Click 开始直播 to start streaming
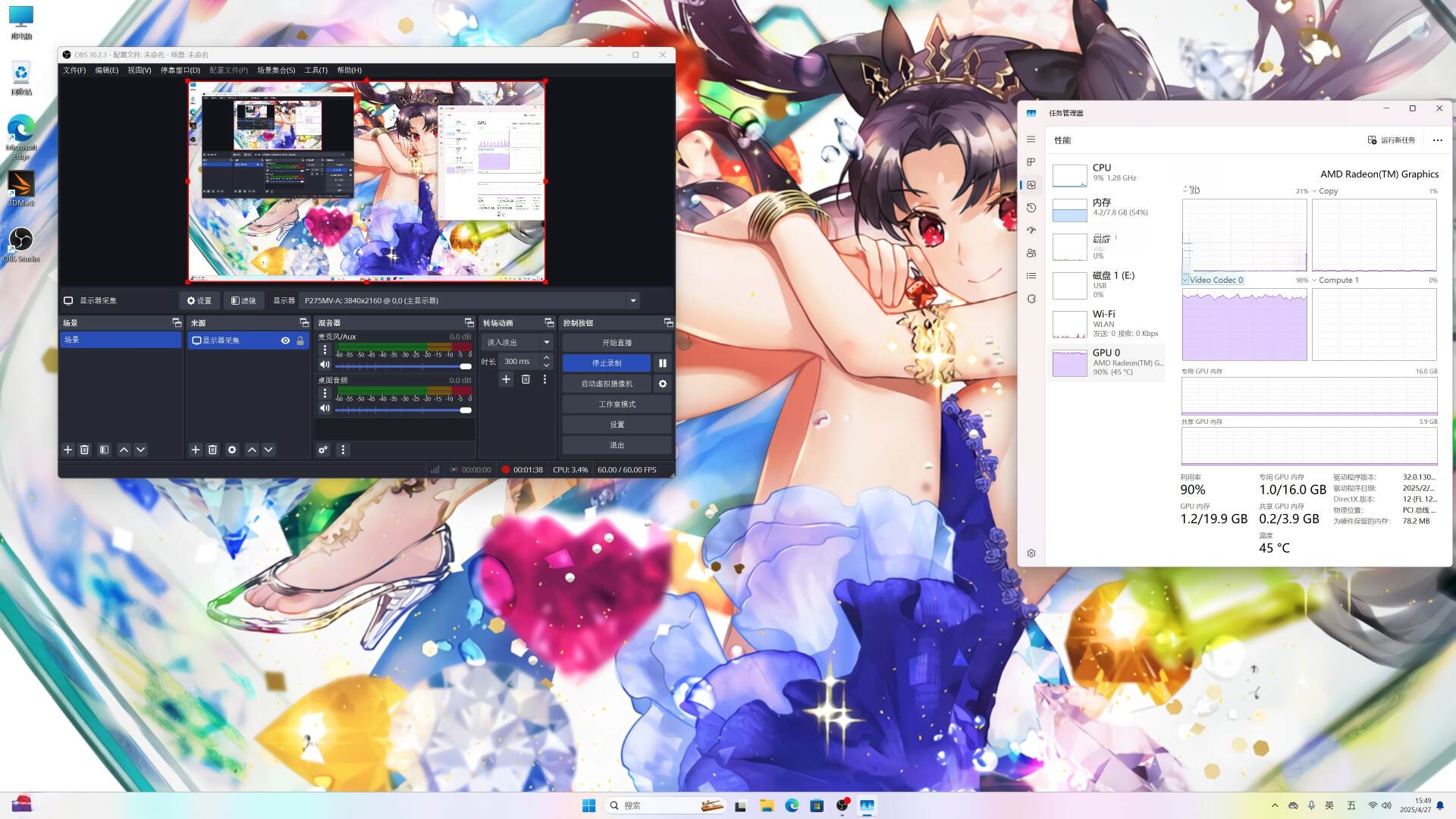1456x819 pixels. tap(617, 343)
